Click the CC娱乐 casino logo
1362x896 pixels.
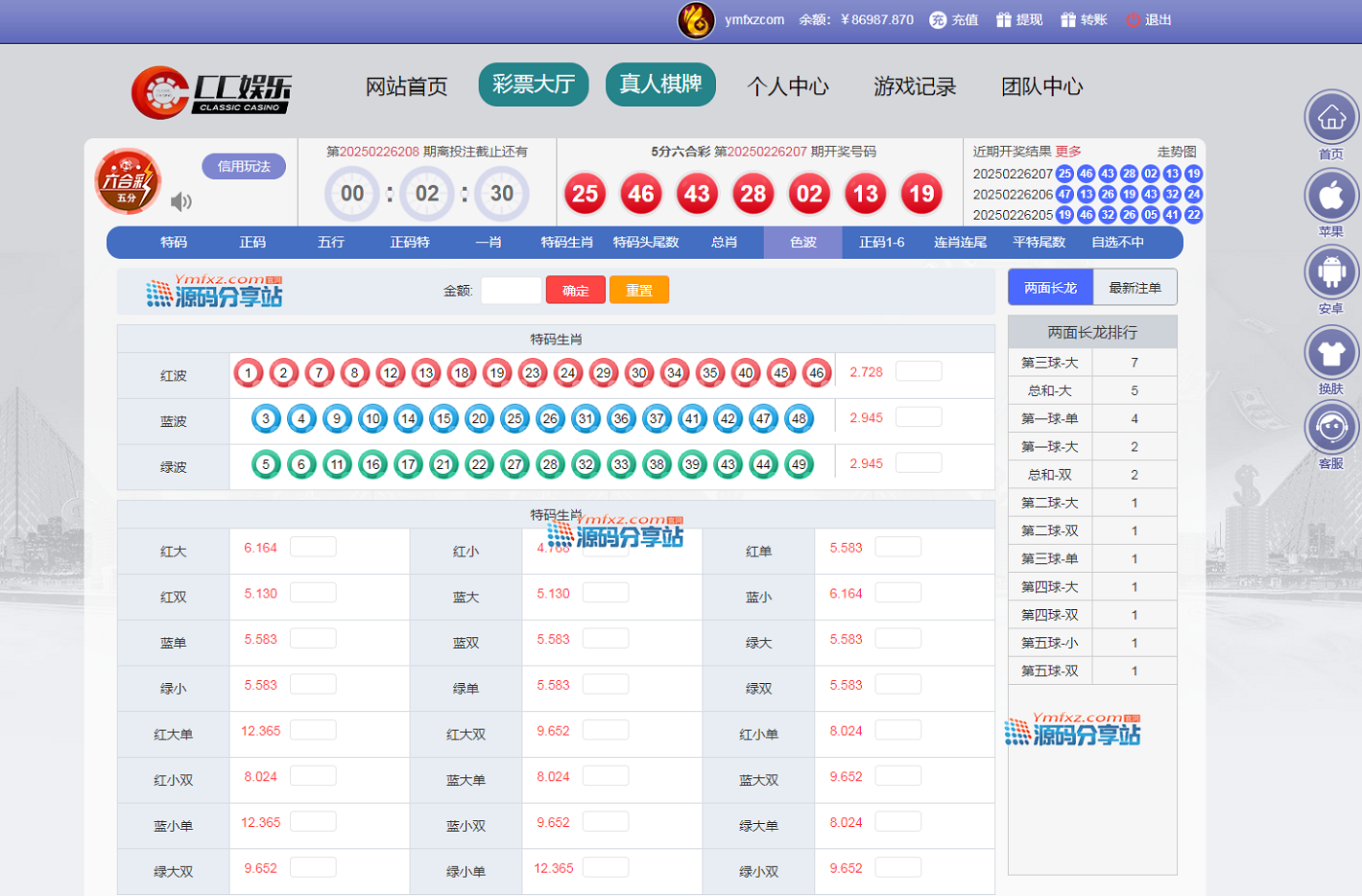click(212, 92)
